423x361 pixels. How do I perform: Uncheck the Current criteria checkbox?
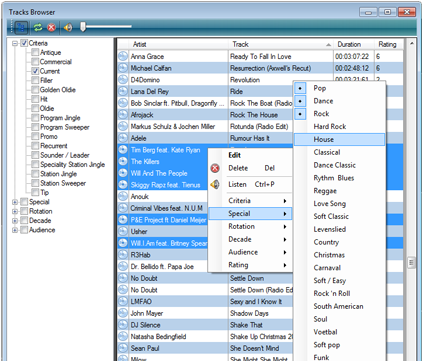coord(35,71)
